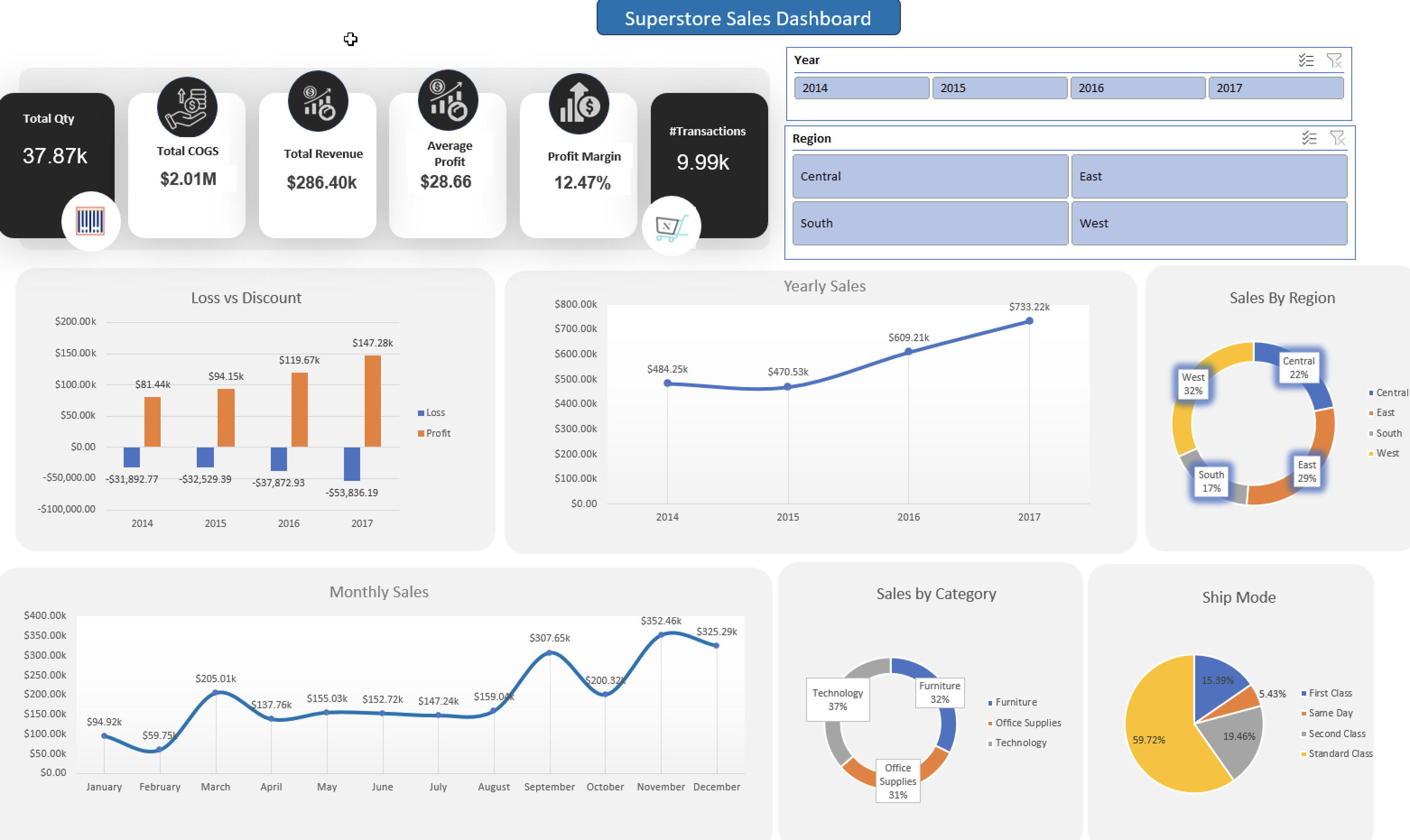Click the 2017 data point on Yearly Sales
The image size is (1410, 840).
click(x=1030, y=321)
